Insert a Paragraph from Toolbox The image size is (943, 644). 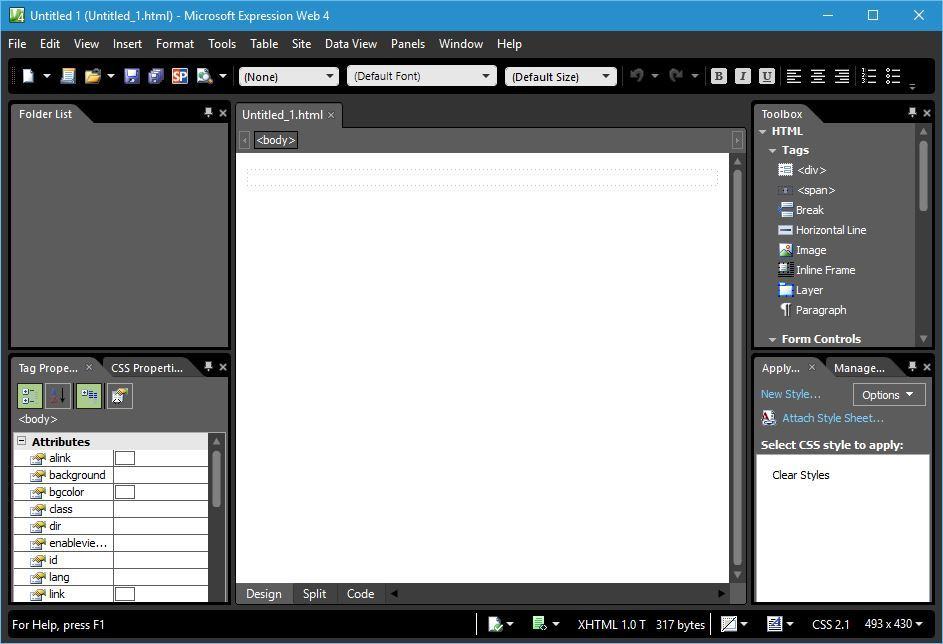point(812,310)
